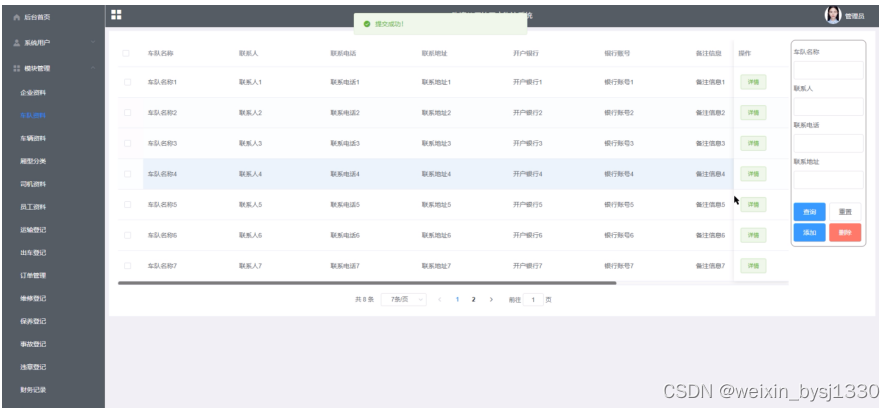Screen dimensions: 895x411
Task: Click the cell 开户银行6
Action: 527,235
